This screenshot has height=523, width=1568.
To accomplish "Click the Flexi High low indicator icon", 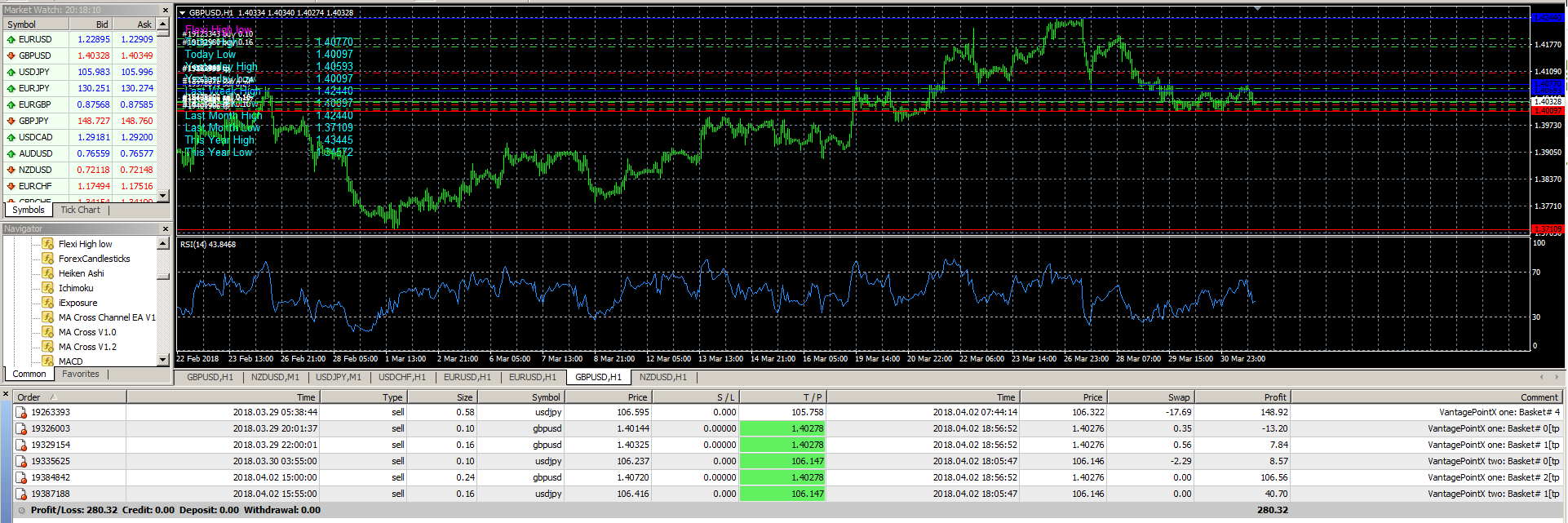I will (x=48, y=244).
